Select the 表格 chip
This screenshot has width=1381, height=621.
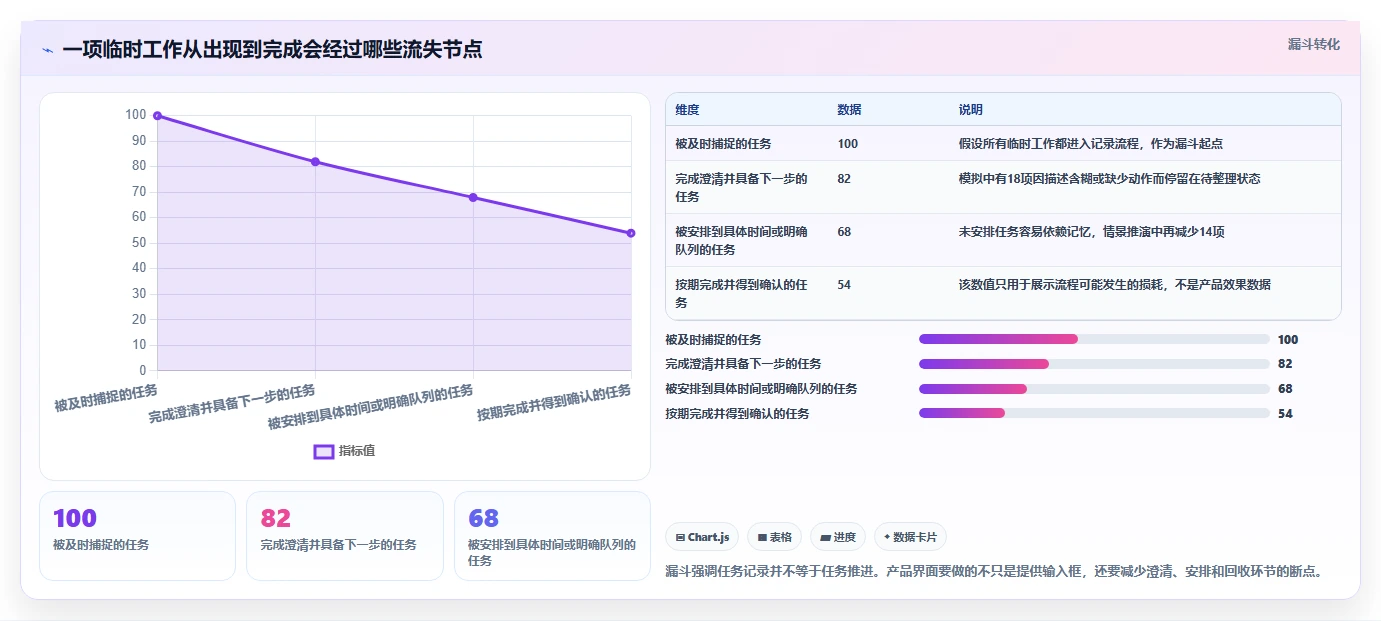tap(775, 537)
